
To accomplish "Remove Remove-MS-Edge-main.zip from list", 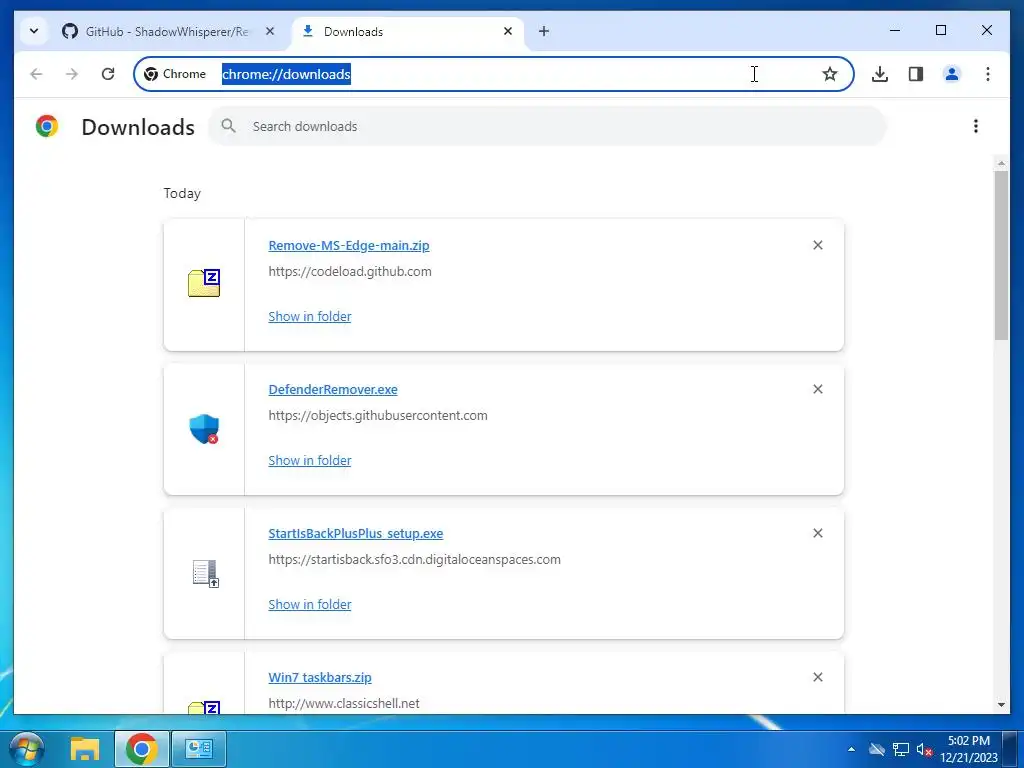I will coord(817,245).
